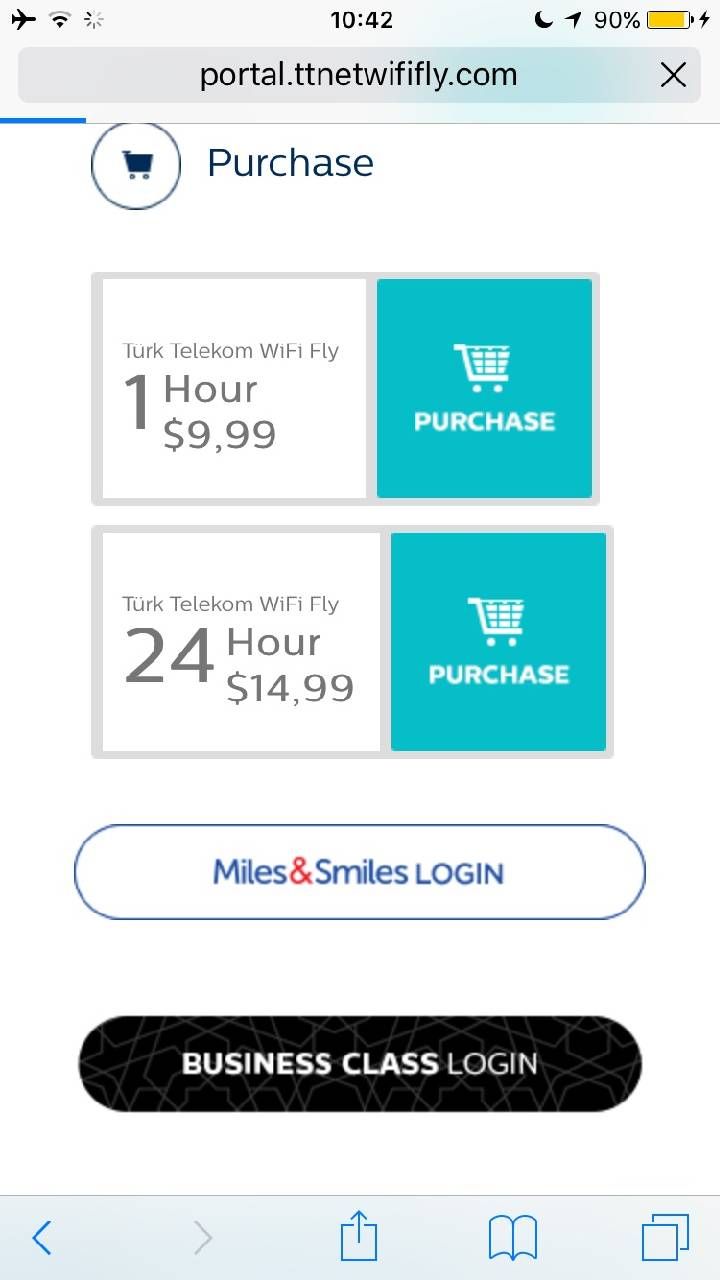Tap the shopping cart icon beside Purchase heading
Screen dimensions: 720x1280
coord(136,164)
